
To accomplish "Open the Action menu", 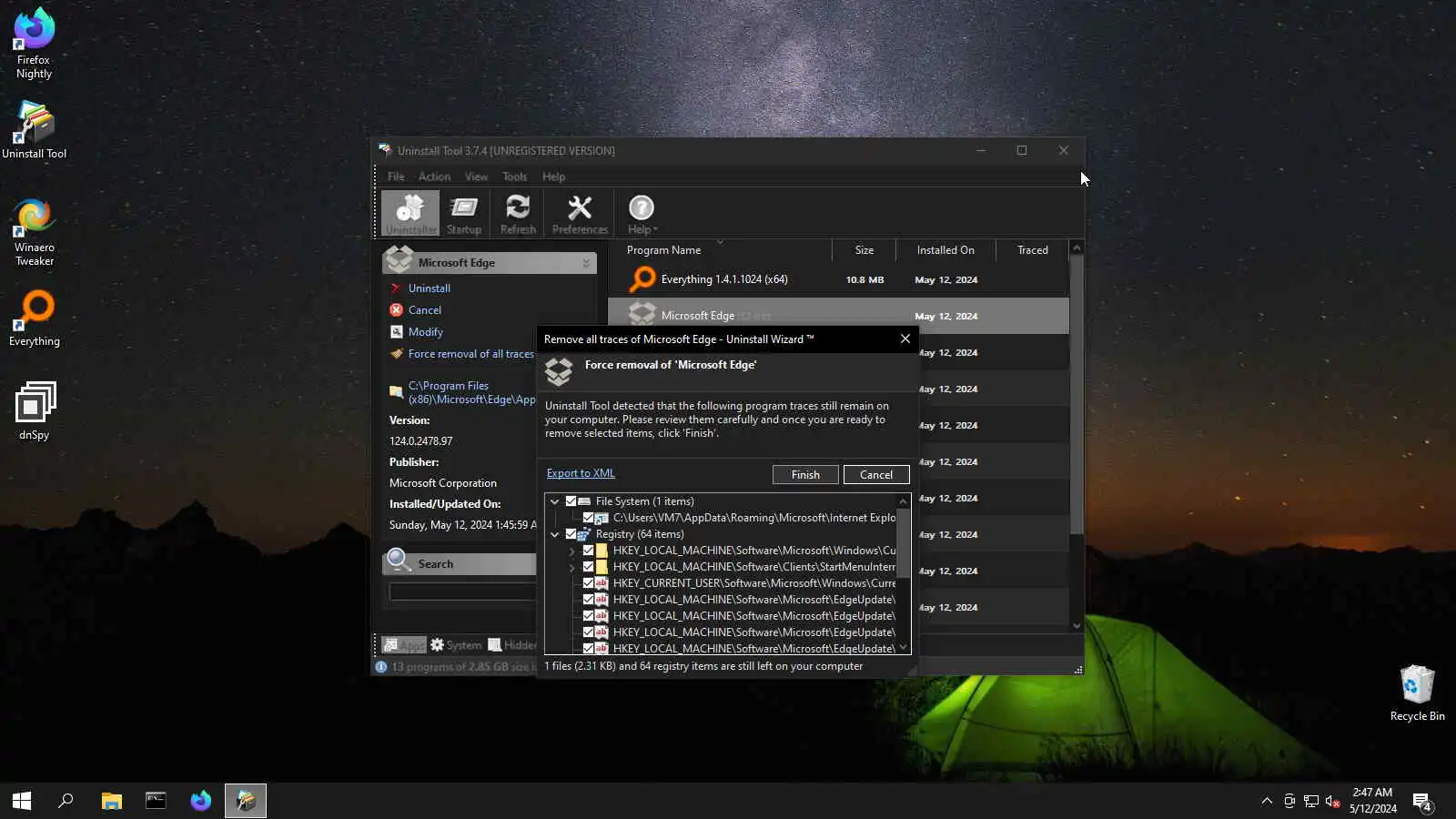I will click(x=434, y=177).
